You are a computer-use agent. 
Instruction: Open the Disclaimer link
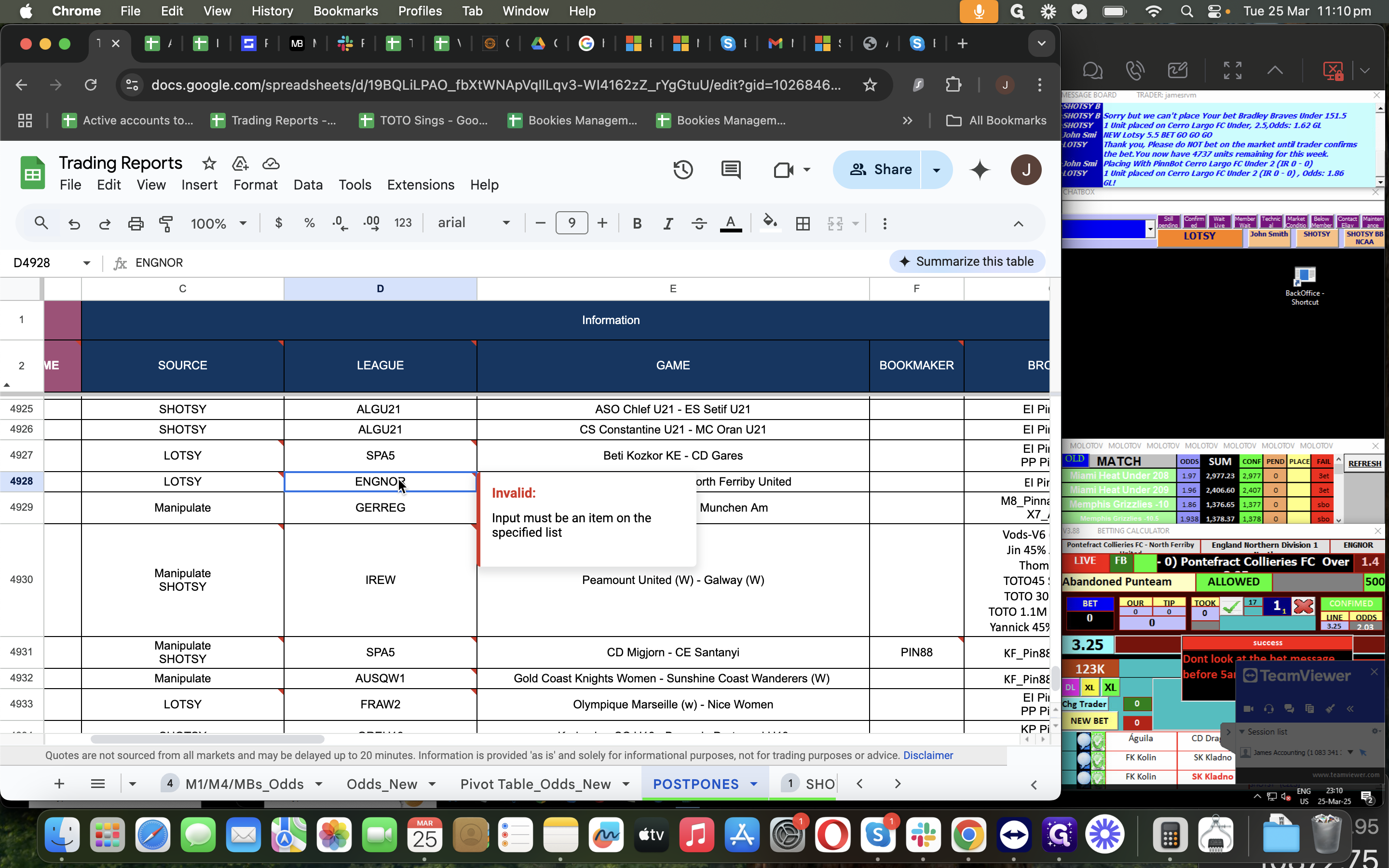928,756
